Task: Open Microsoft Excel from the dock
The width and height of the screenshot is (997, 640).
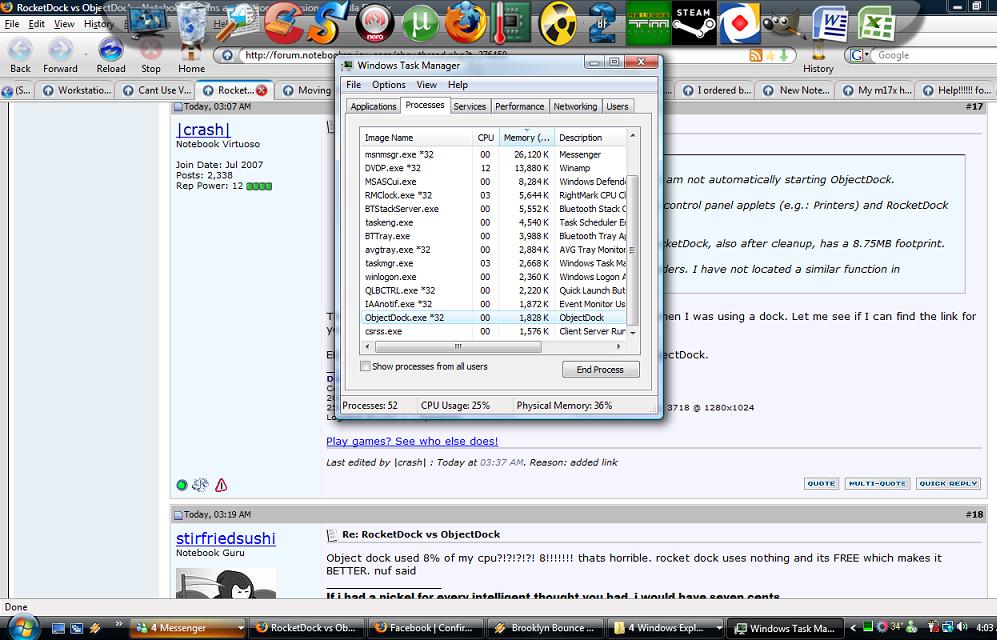Action: click(x=876, y=24)
